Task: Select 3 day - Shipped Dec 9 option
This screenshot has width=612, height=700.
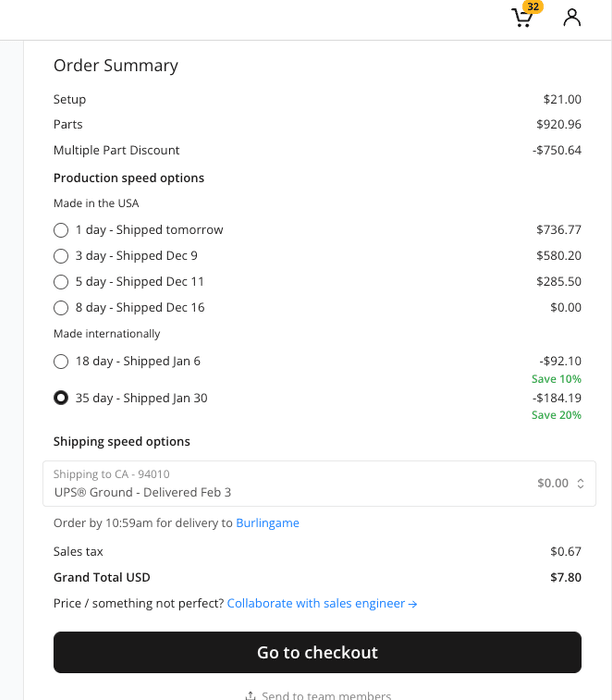Action: [x=61, y=256]
